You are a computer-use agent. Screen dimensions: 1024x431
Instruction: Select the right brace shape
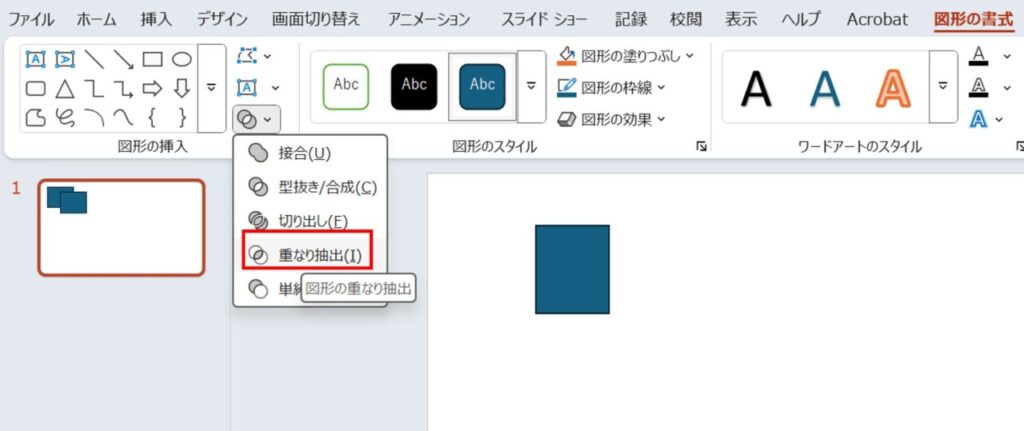(x=182, y=118)
